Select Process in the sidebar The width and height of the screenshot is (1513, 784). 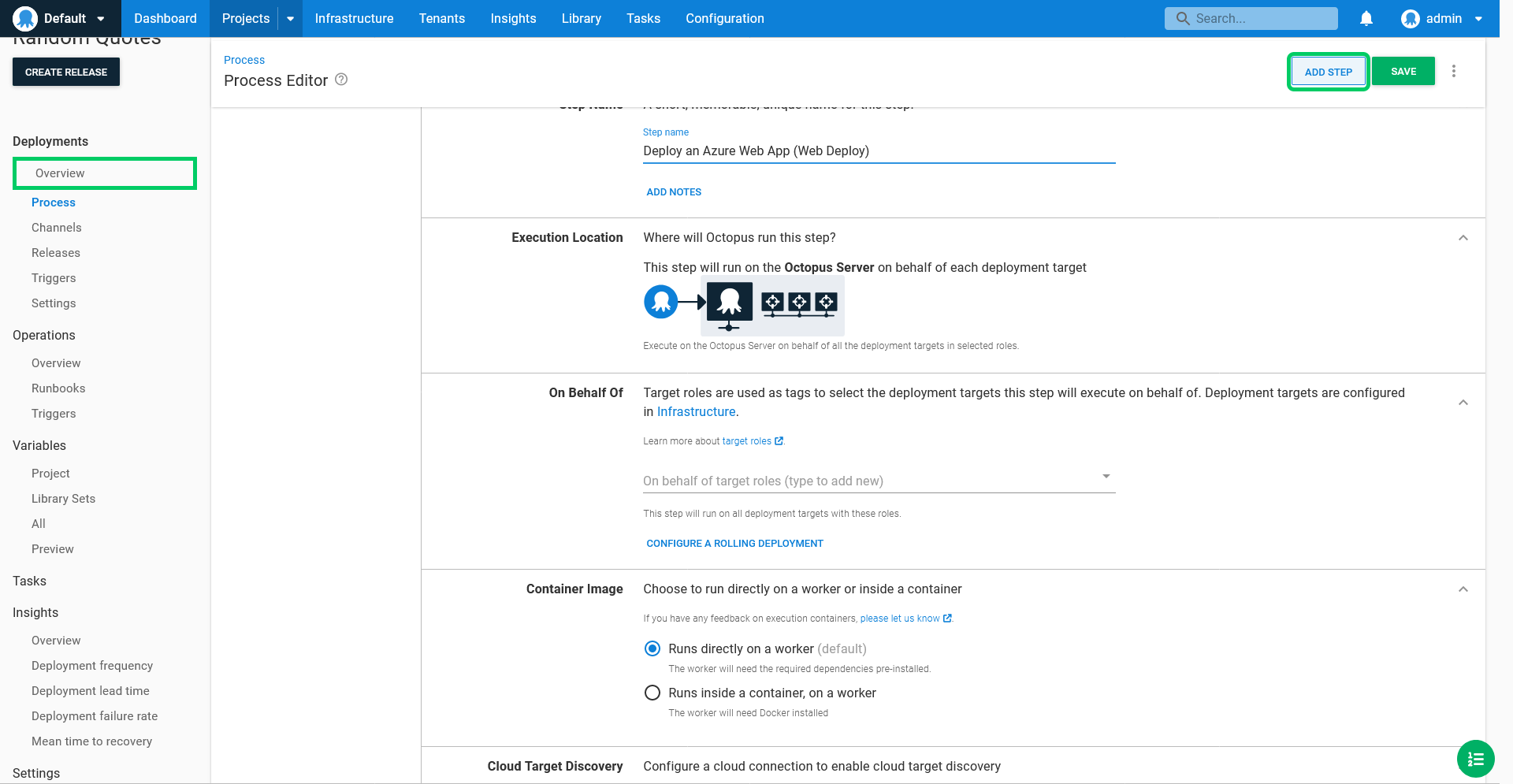54,203
